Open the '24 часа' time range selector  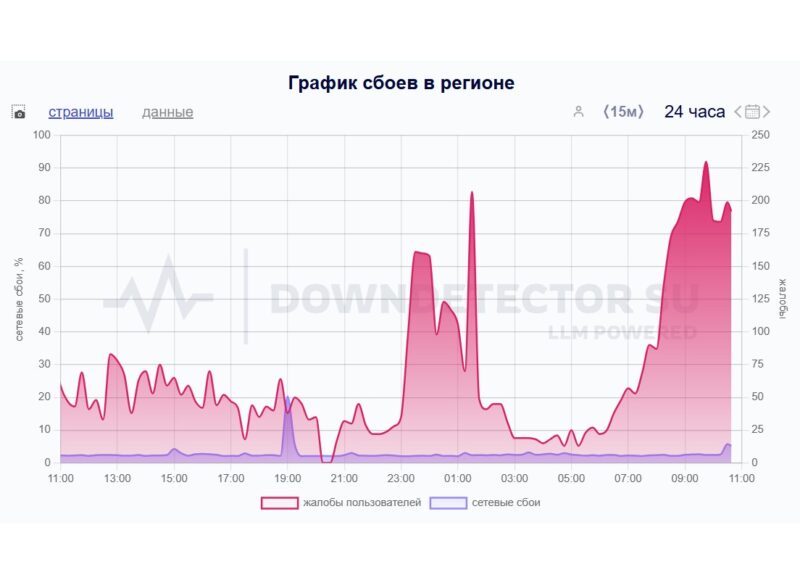(694, 112)
